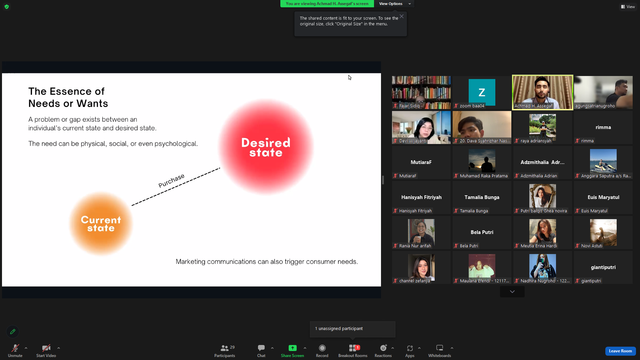Click the red 'Desired state' circle on slide
The height and width of the screenshot is (360, 640).
click(x=266, y=147)
